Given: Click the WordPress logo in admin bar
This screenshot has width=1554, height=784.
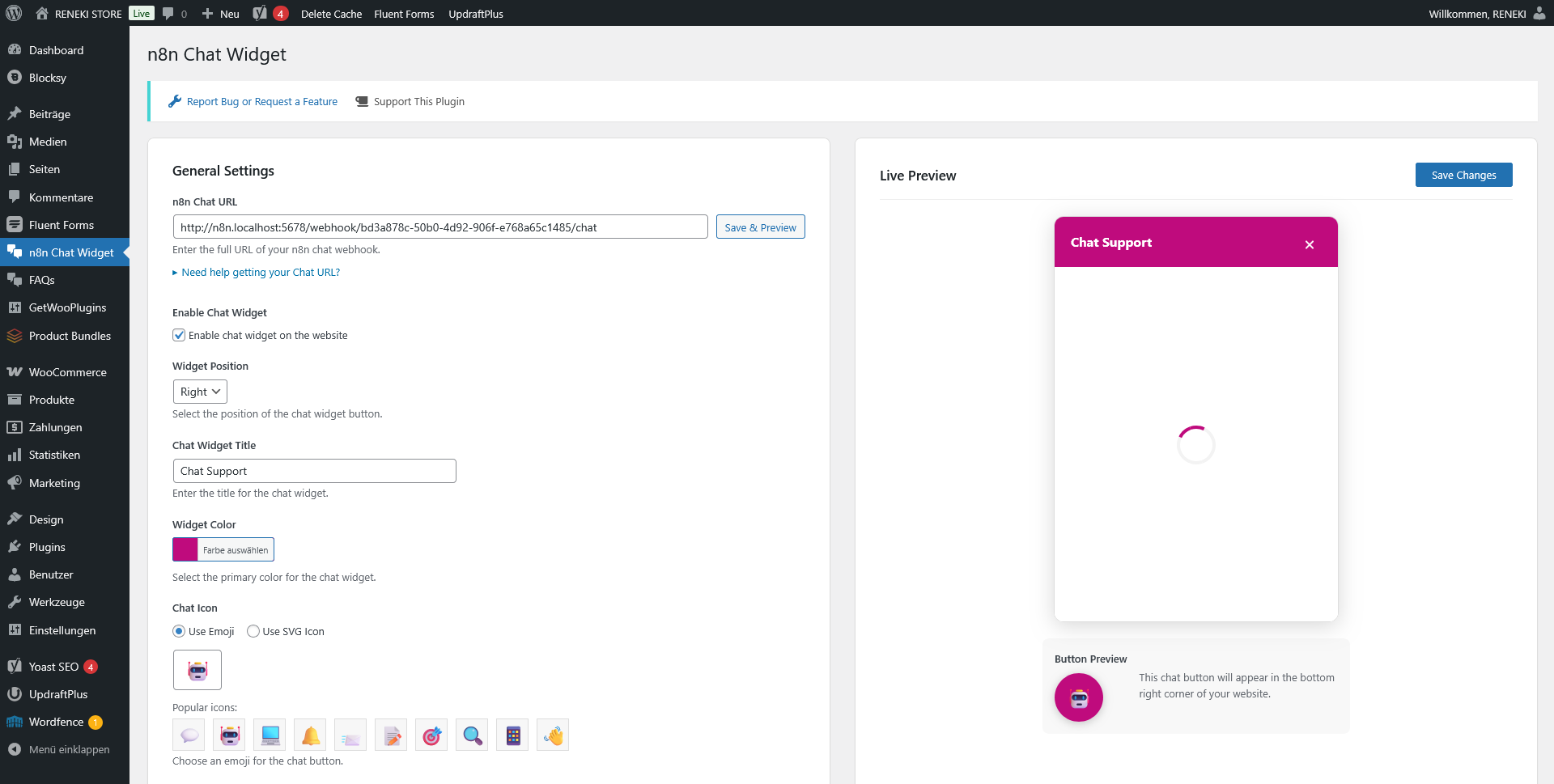Looking at the screenshot, I should click(14, 14).
